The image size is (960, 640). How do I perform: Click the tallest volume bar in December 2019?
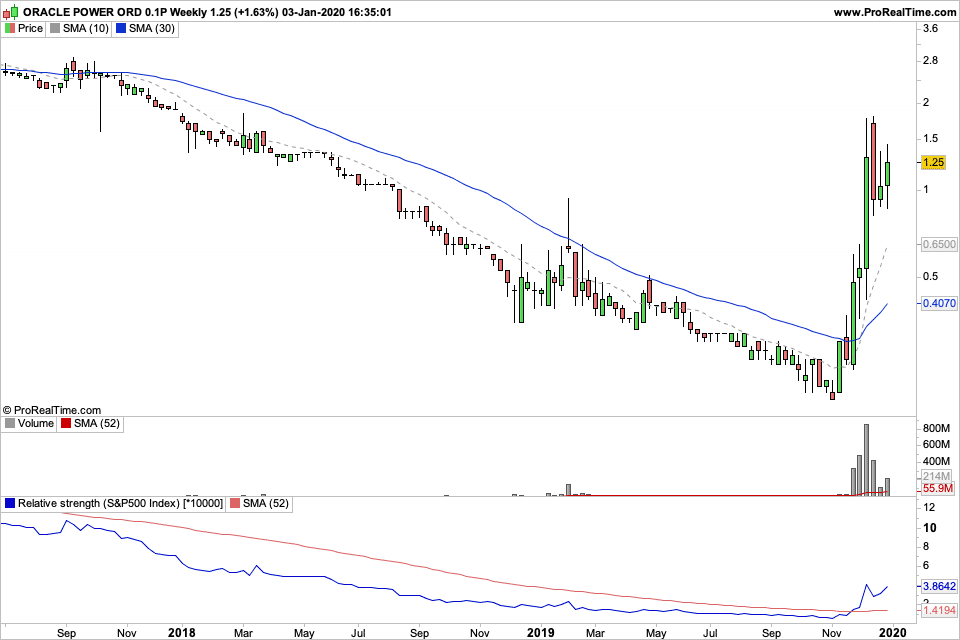(x=866, y=459)
